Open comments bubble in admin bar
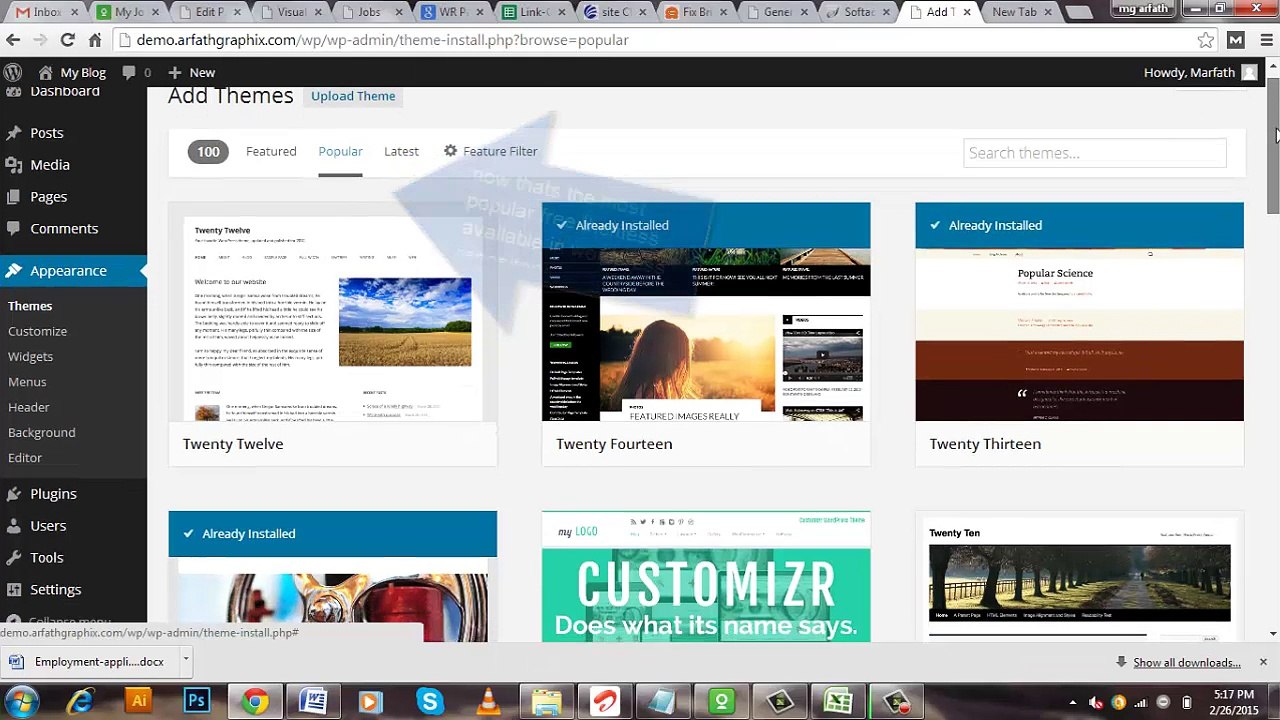 click(x=136, y=72)
